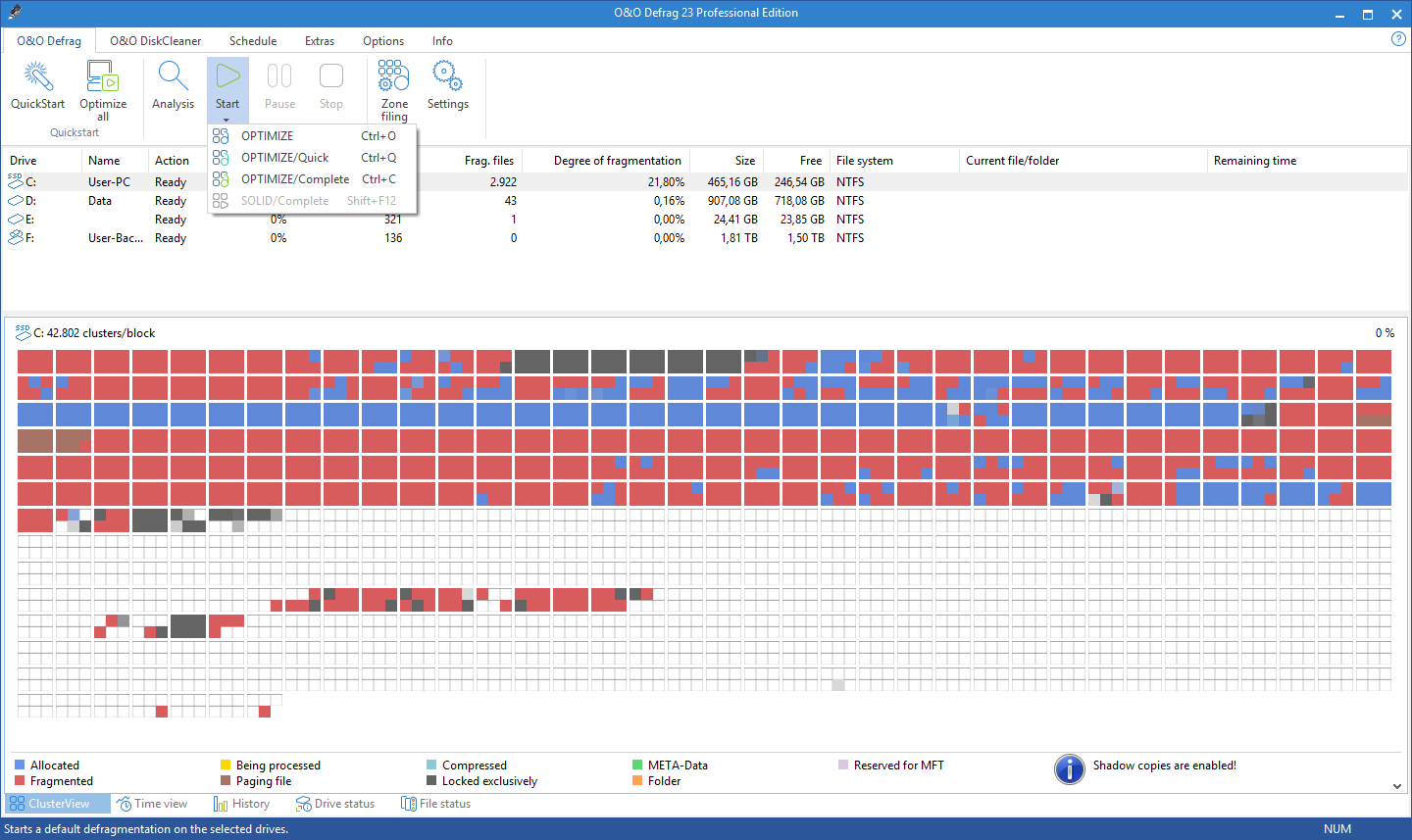Sort by Degree of fragmentation column

pyautogui.click(x=606, y=161)
